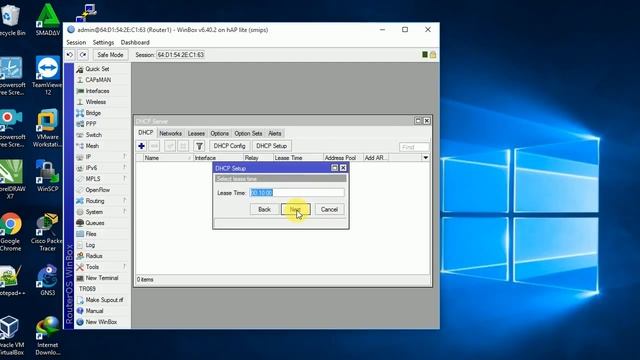
Task: Open the Log menu entry
Action: tap(90, 245)
